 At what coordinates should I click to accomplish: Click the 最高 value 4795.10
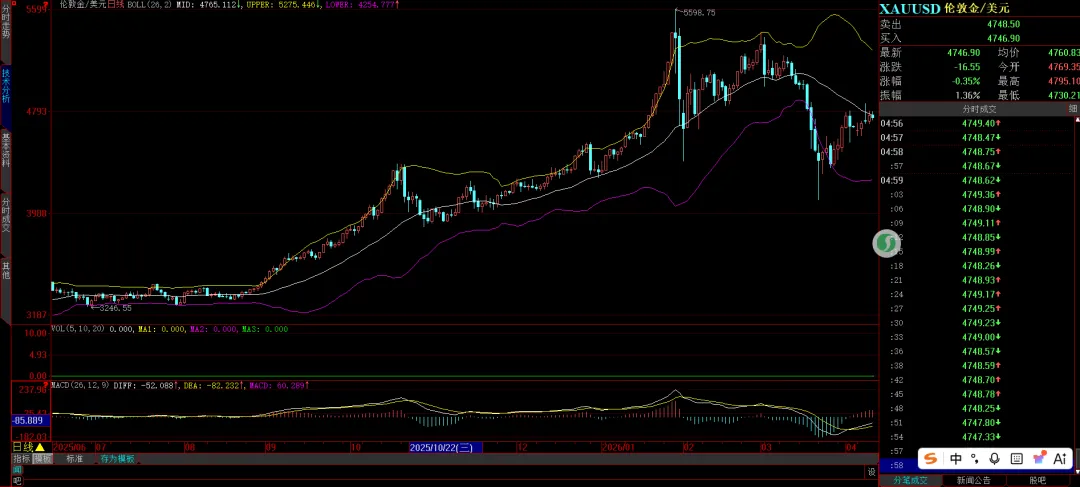tap(1063, 81)
